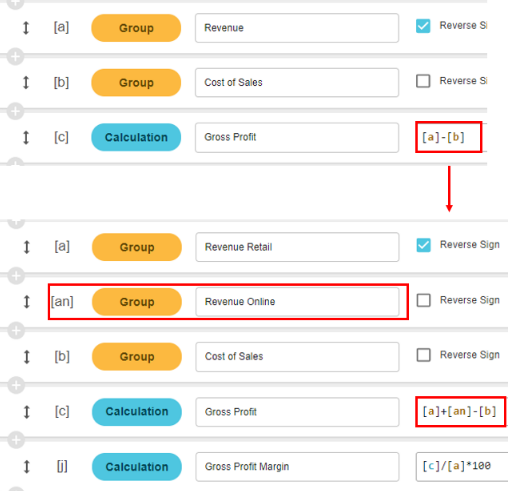
Task: Click the plus icon between Revenue and Cost of Sales
Action: pos(15,56)
